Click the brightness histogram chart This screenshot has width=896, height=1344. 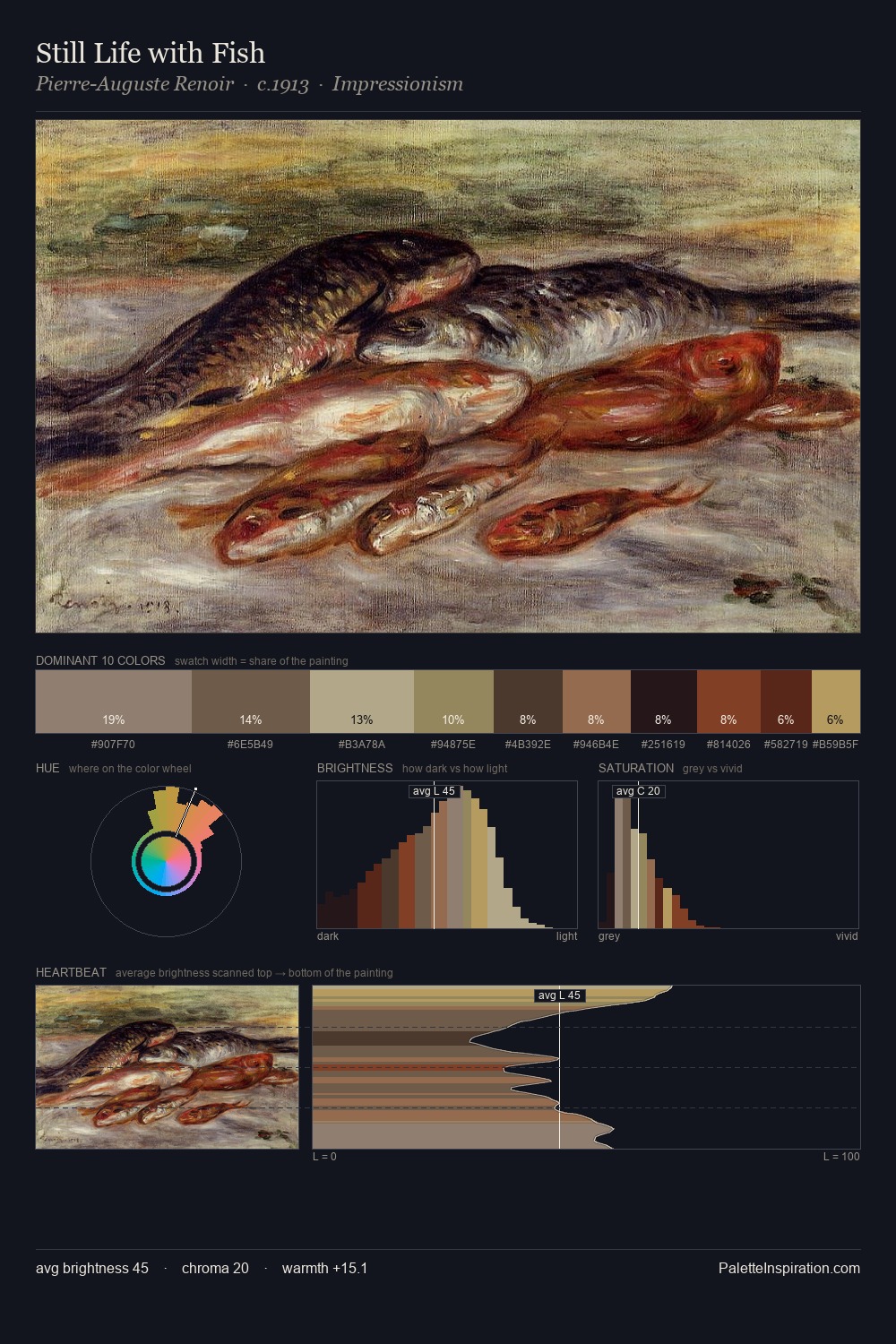coord(447,855)
